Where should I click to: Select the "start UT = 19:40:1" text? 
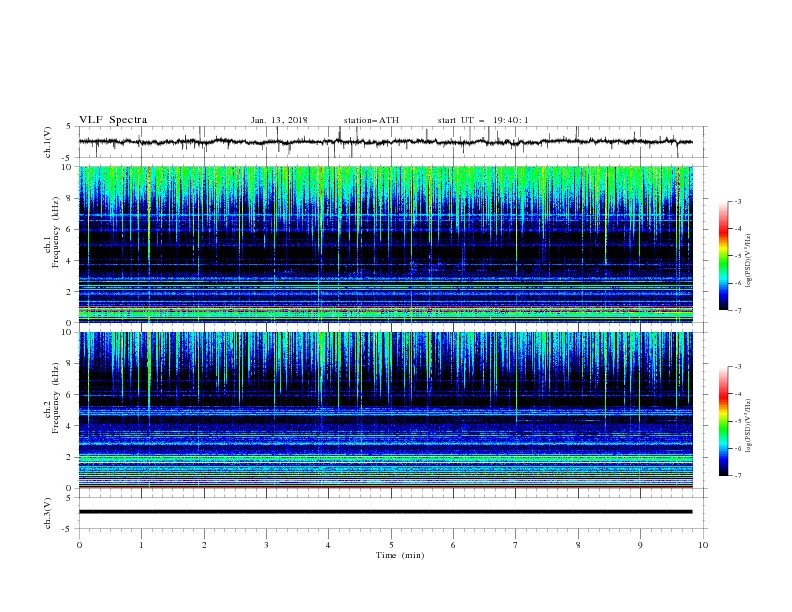[483, 120]
